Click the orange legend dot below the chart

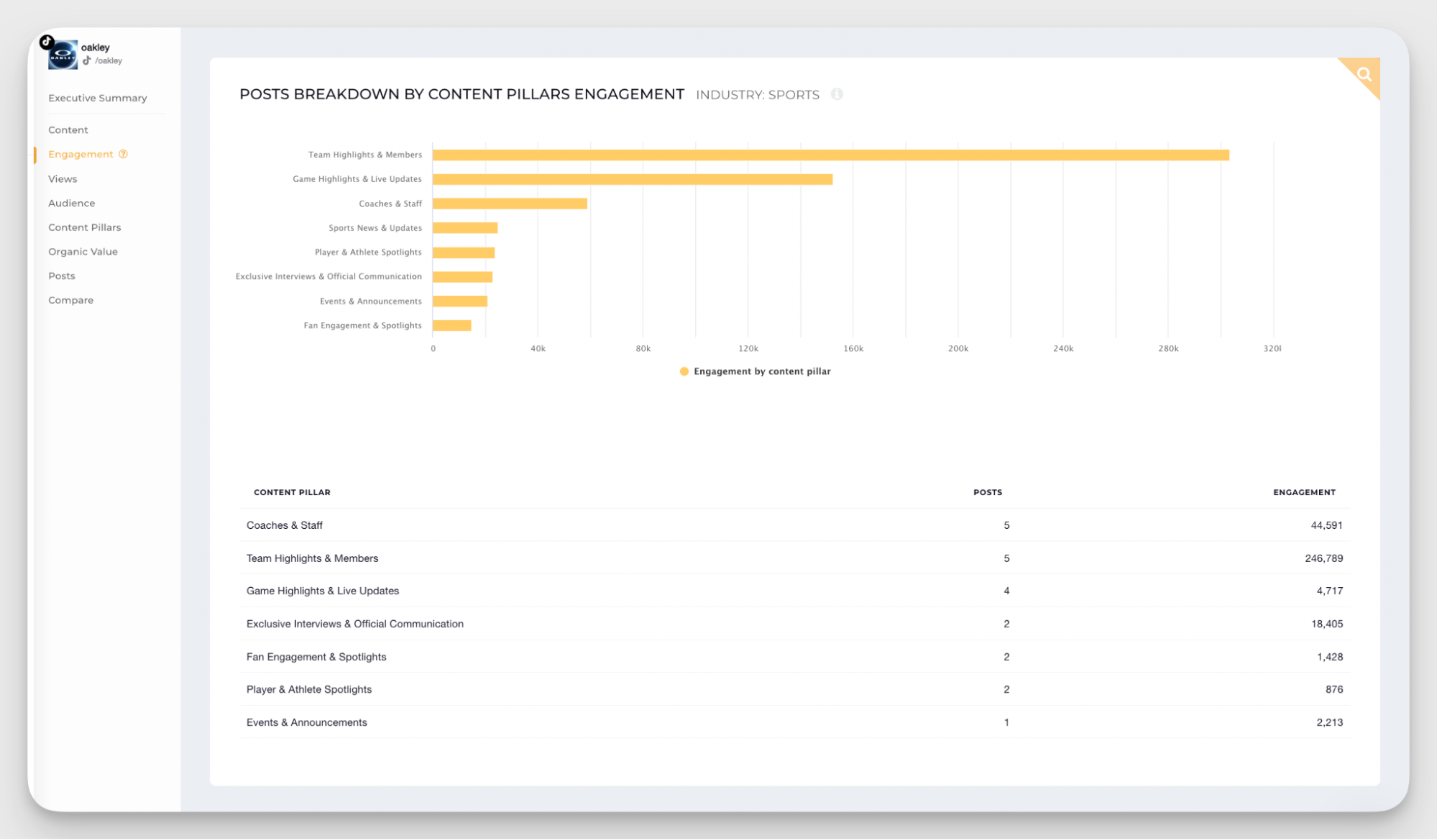tap(684, 371)
